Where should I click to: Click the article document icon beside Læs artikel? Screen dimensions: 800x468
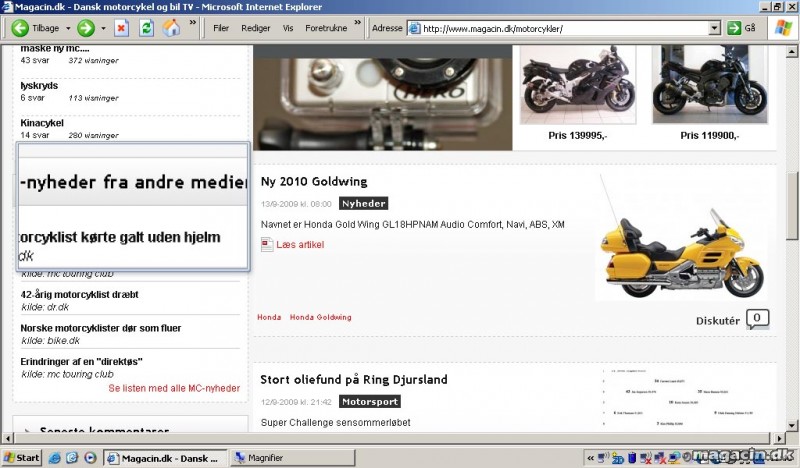[x=267, y=244]
